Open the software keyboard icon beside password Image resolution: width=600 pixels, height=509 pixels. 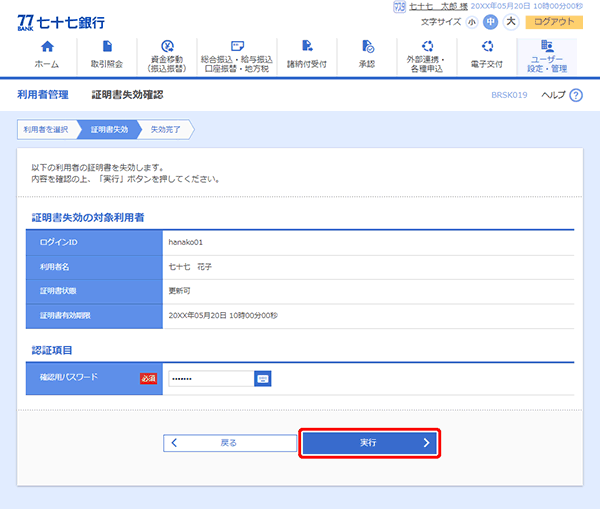click(262, 378)
